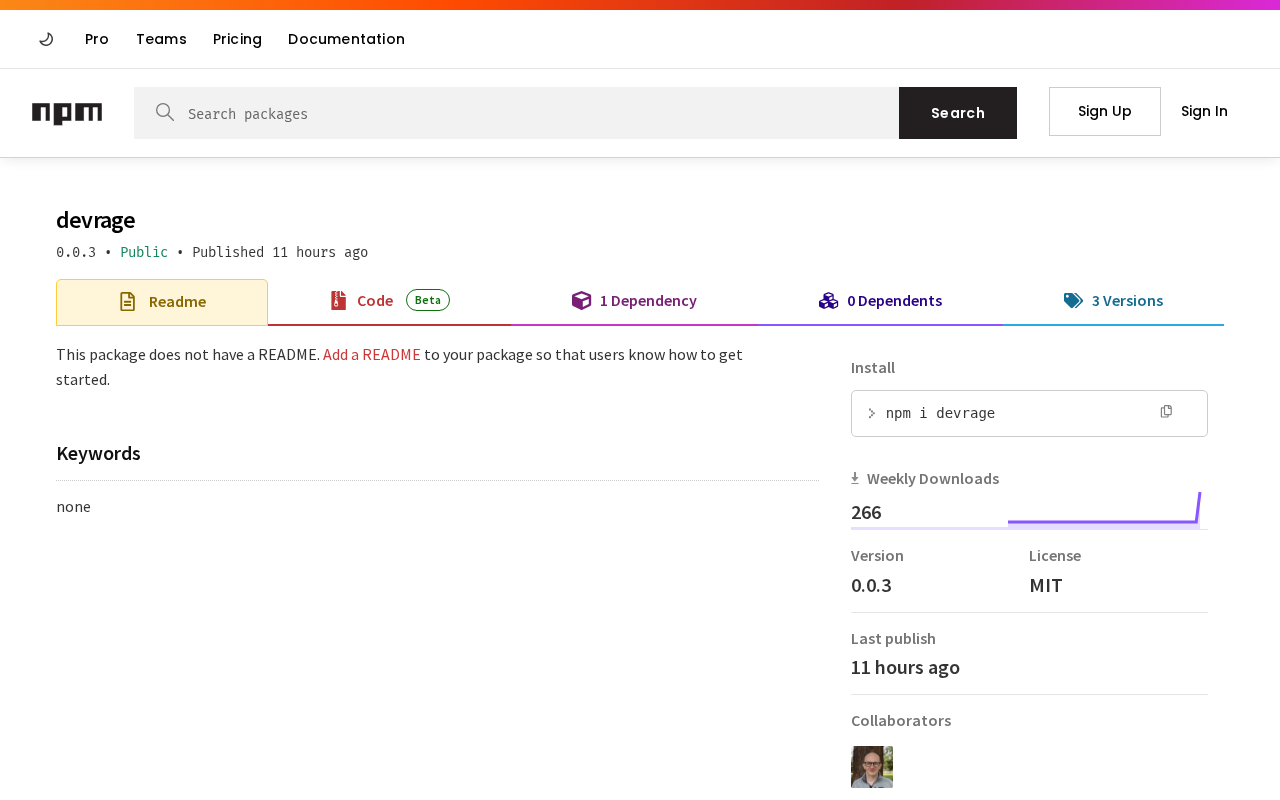Image resolution: width=1280 pixels, height=800 pixels.
Task: Click the 'Keywords' heading
Action: [98, 453]
